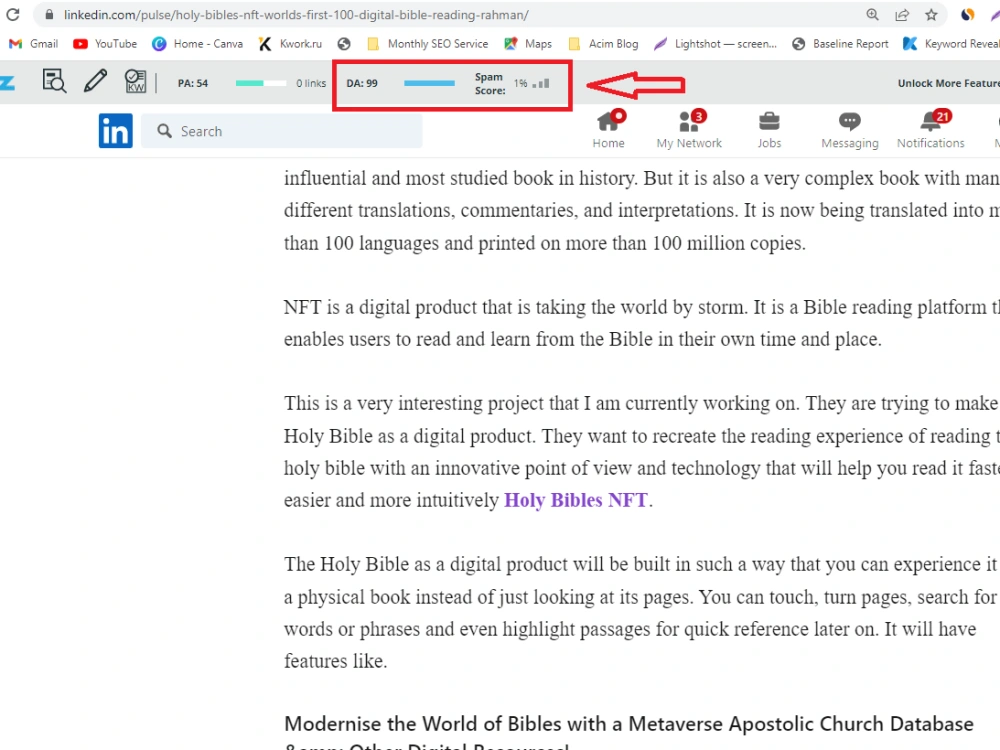
Task: Click the lock icon in the address bar
Action: click(x=49, y=15)
